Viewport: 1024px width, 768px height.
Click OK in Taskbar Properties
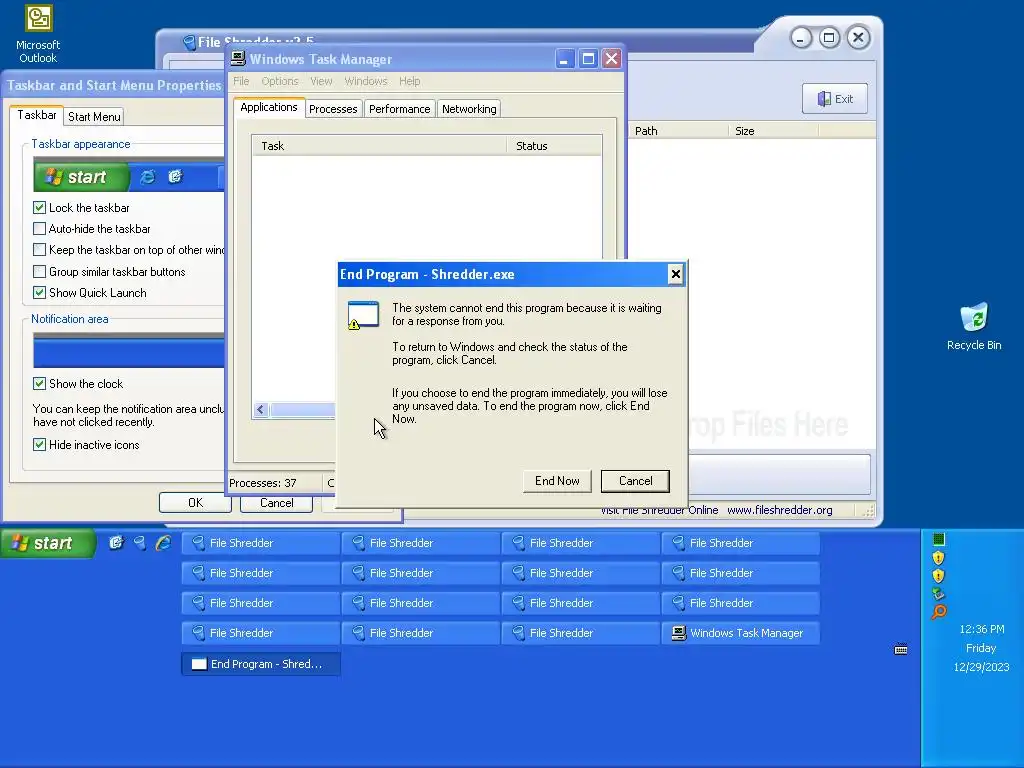coord(195,503)
